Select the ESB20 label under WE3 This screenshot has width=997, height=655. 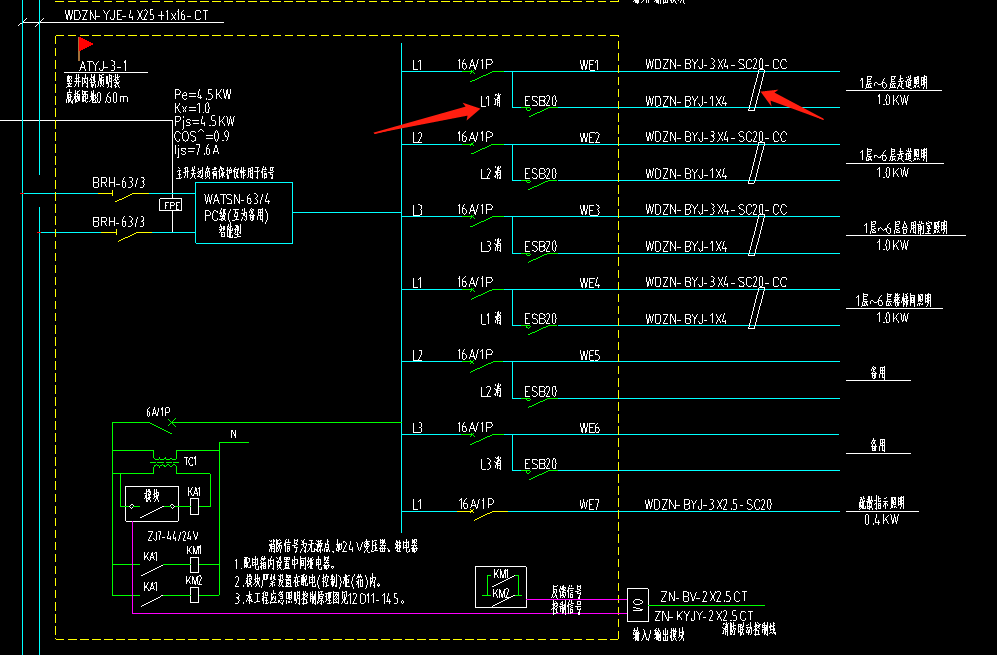pyautogui.click(x=540, y=246)
